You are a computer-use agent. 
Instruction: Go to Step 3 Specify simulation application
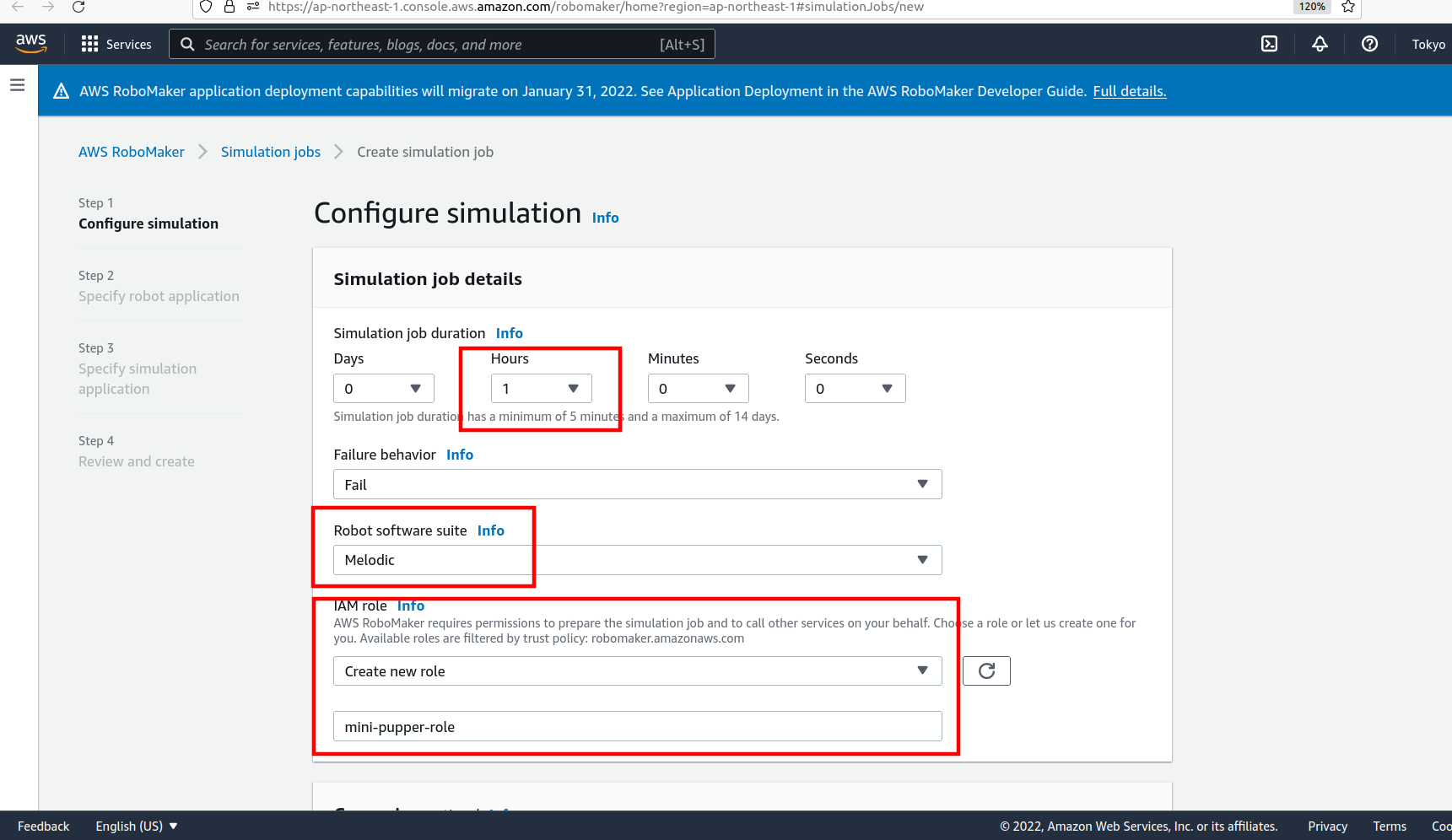coord(138,379)
